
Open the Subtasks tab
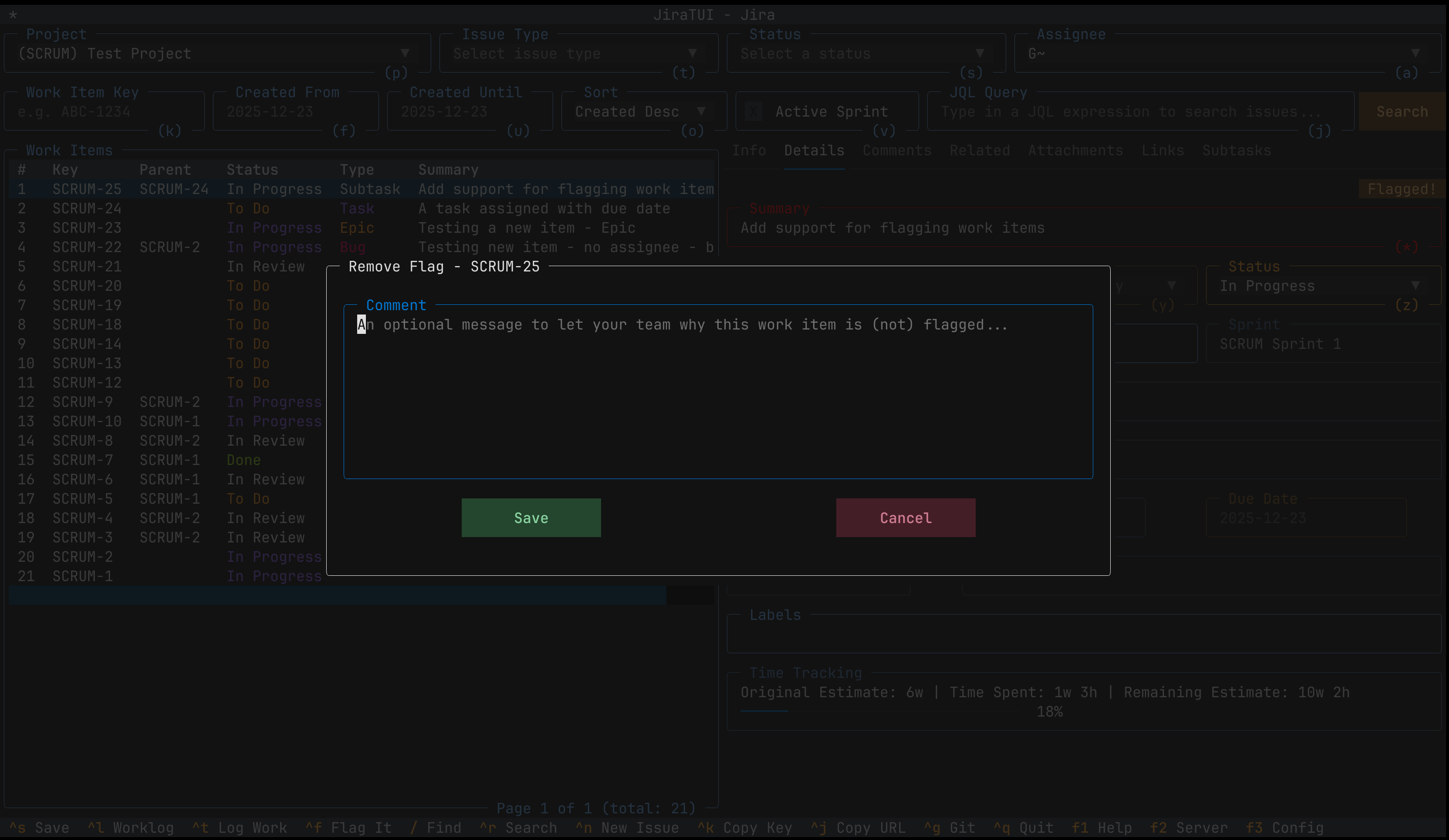coord(1236,150)
